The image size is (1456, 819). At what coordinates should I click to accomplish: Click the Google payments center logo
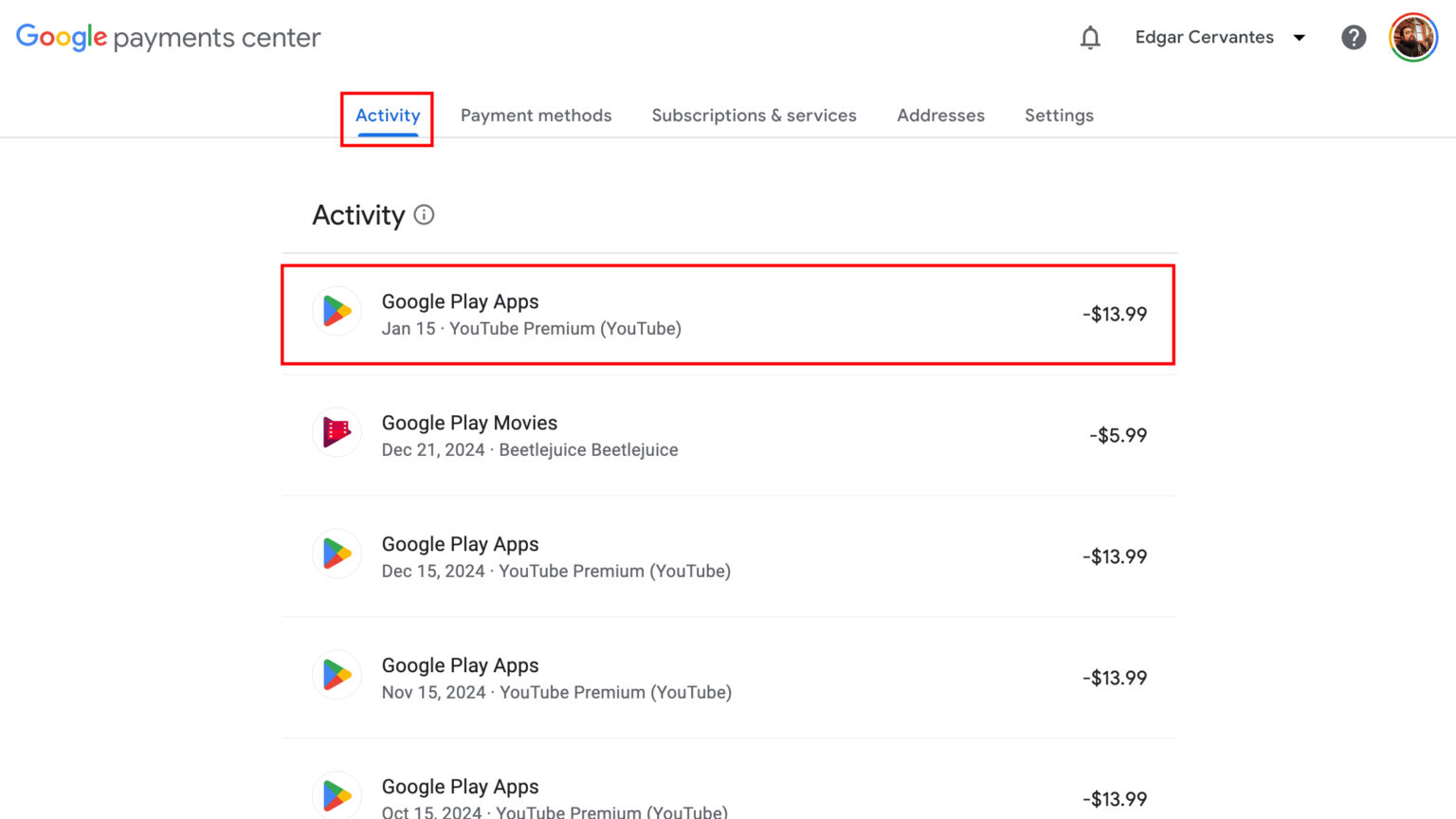point(169,37)
